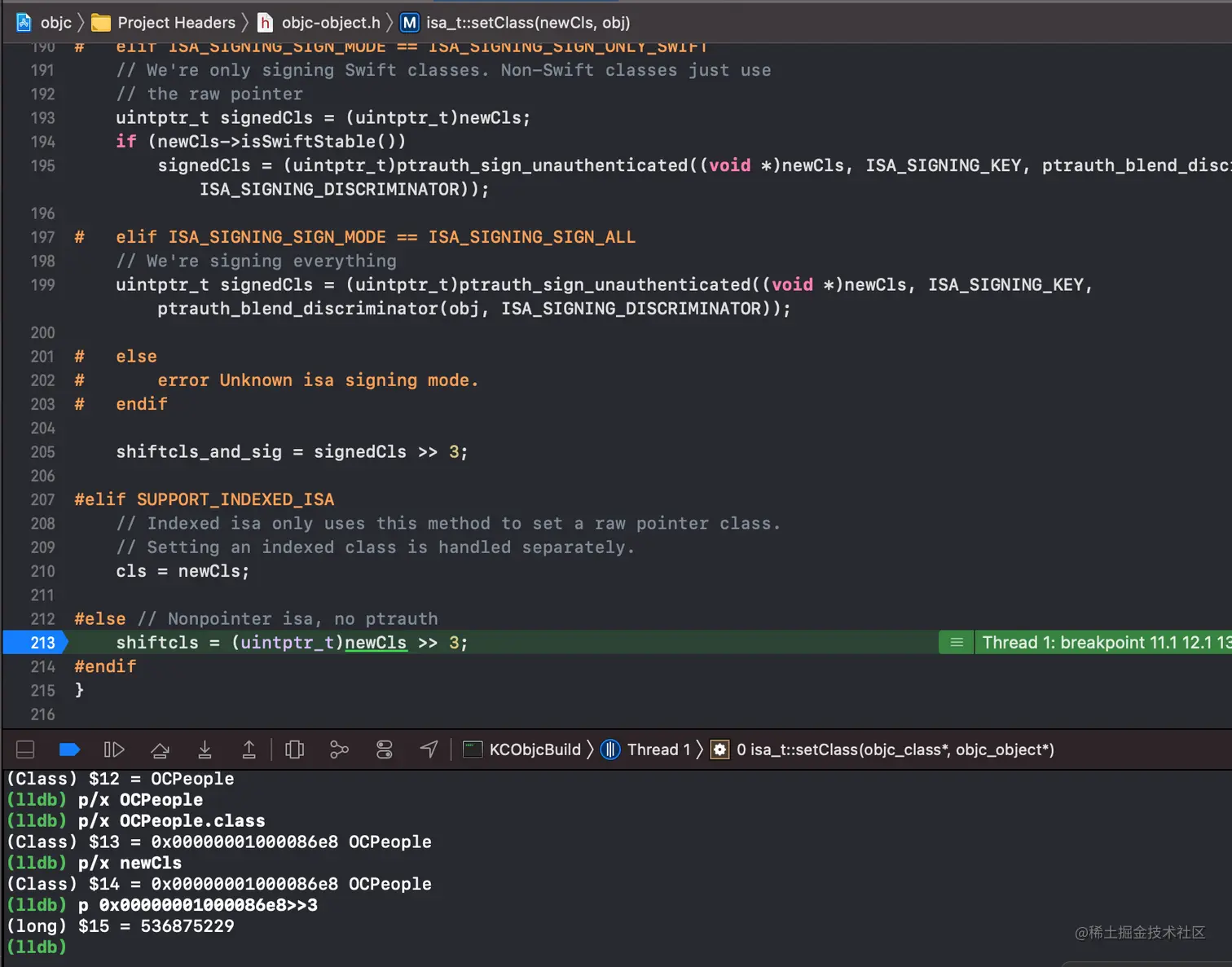Click the thread annotation icon on line 213
The width and height of the screenshot is (1232, 967).
[x=957, y=643]
